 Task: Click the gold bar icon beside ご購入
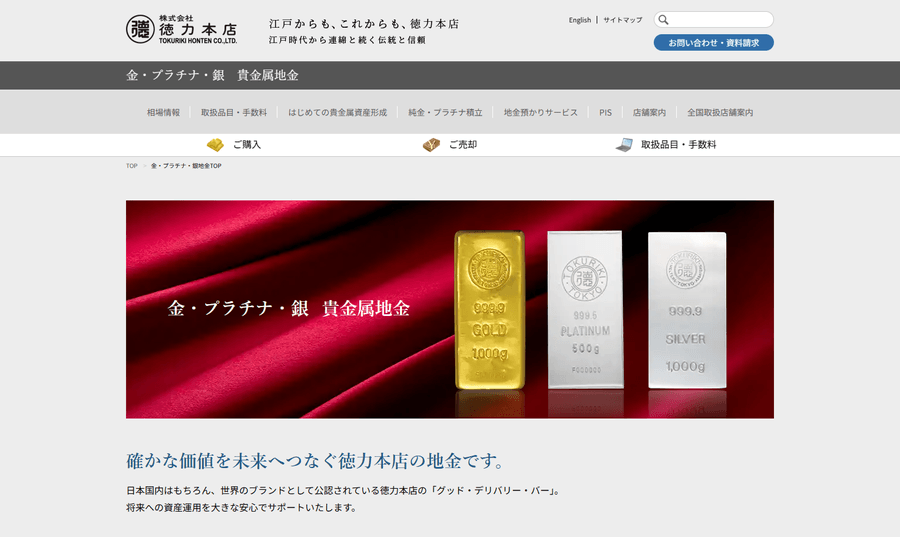(215, 145)
